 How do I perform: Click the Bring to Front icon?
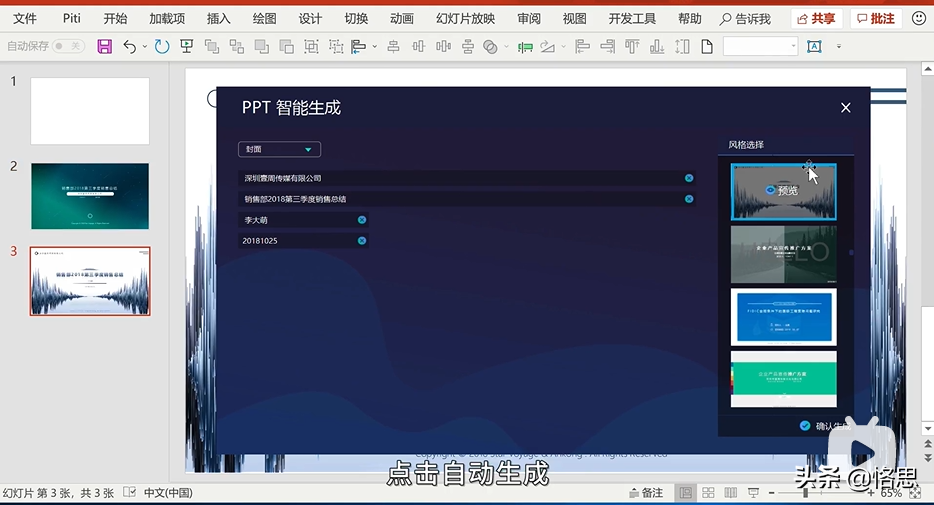261,46
